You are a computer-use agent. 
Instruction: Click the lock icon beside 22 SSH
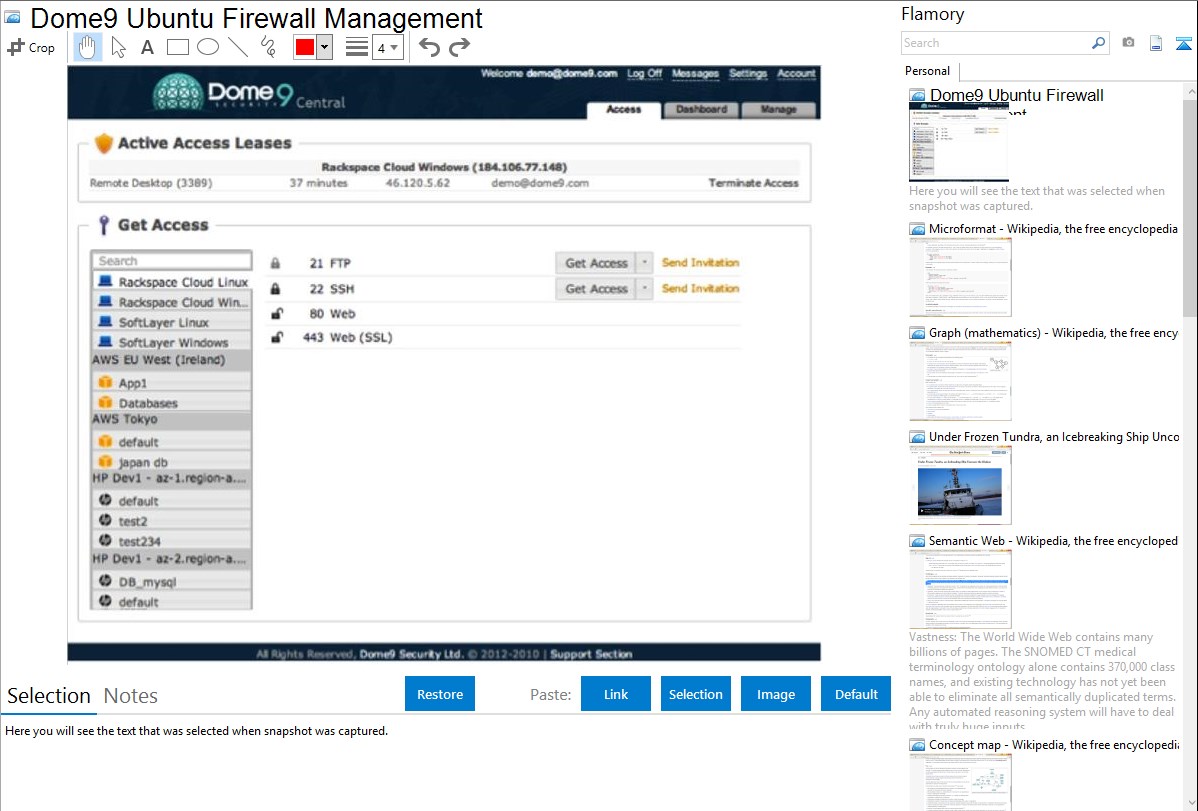(x=275, y=289)
